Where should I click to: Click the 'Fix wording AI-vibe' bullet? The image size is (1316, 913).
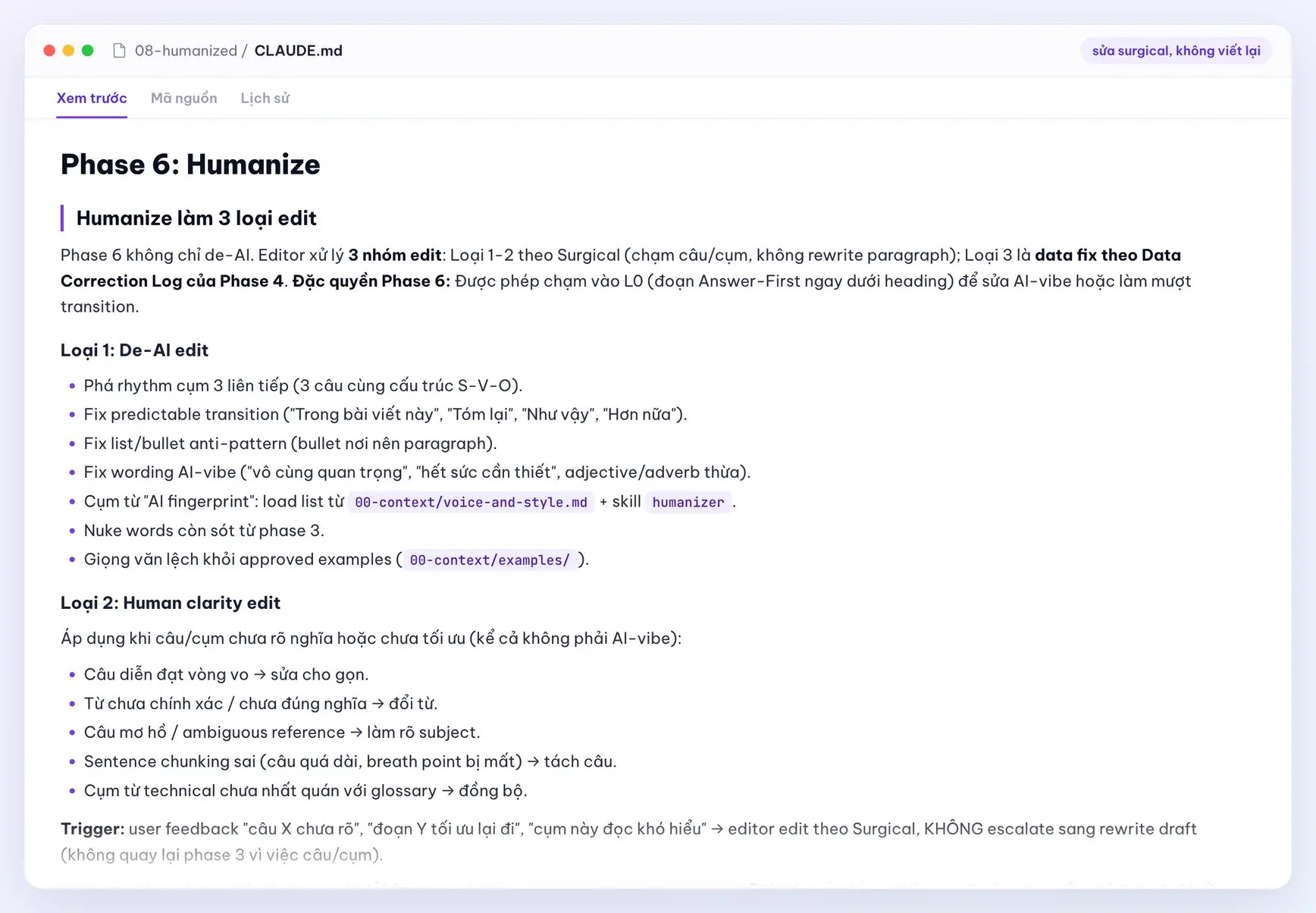417,472
